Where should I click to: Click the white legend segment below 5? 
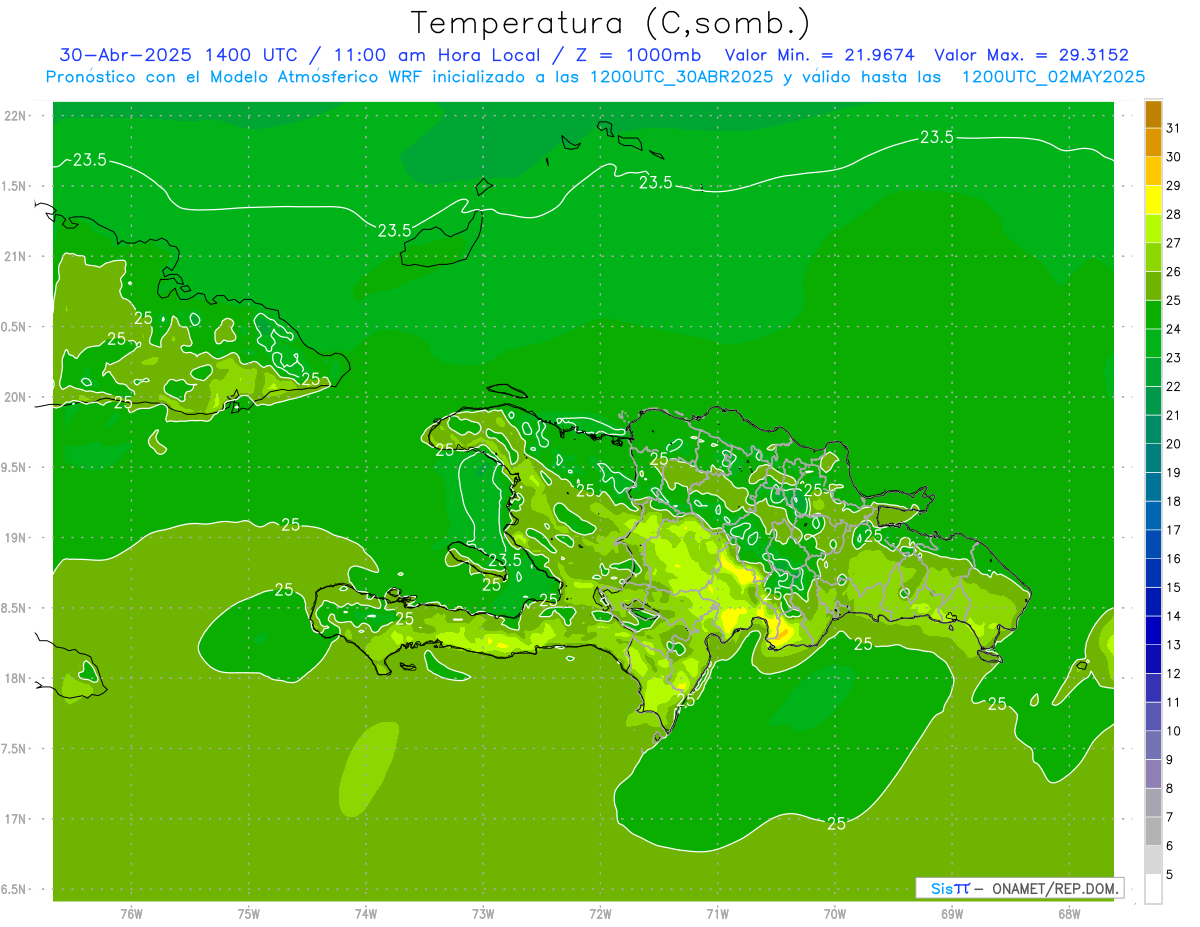tap(1153, 889)
